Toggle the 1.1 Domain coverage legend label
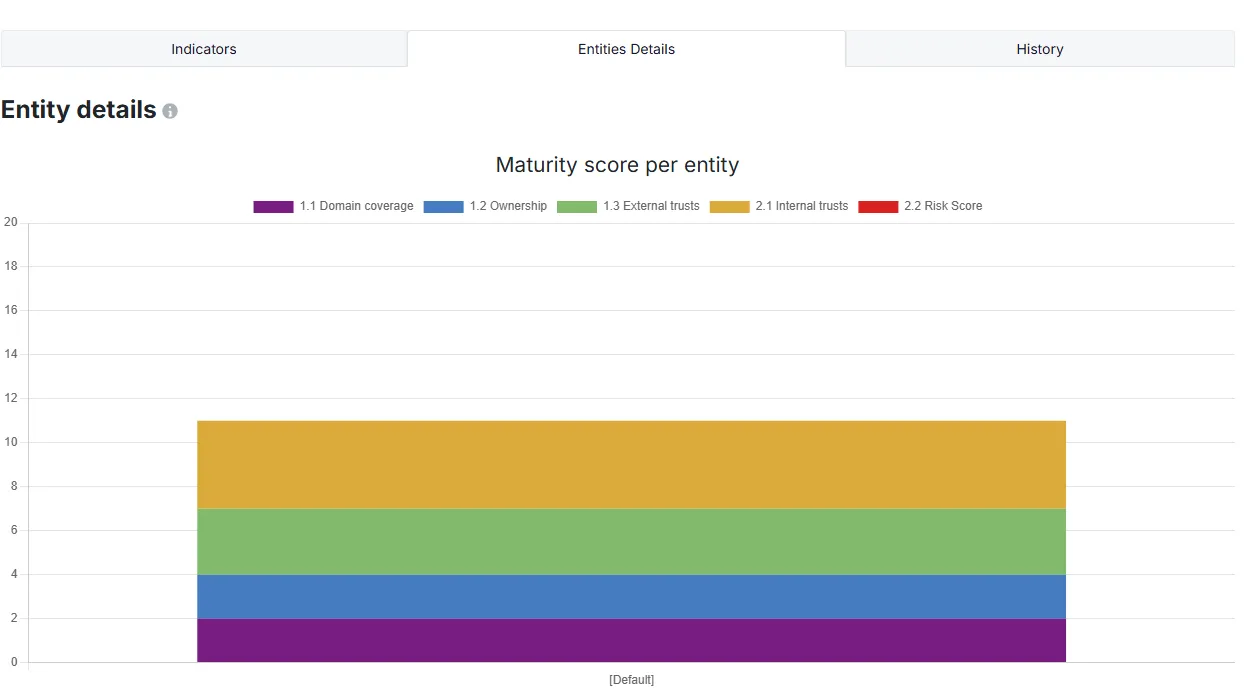Viewport: 1250px width, 700px height. point(356,206)
